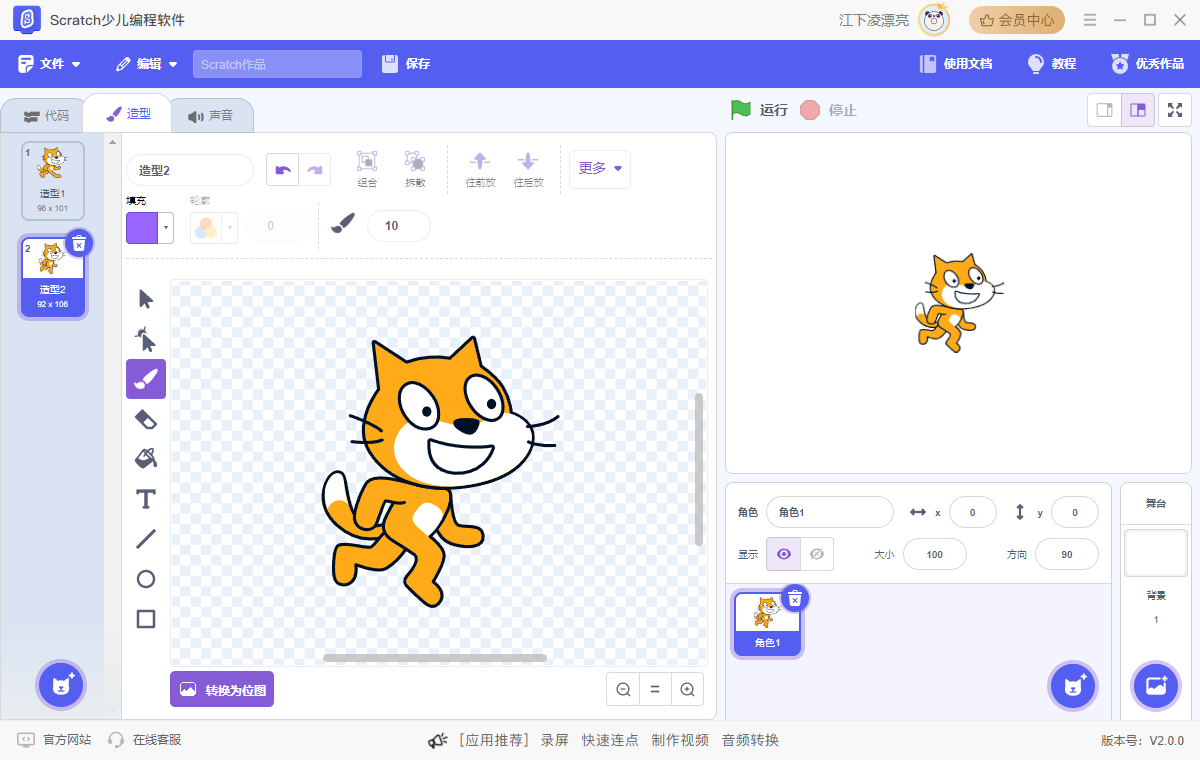Select the circle tool
Image resolution: width=1200 pixels, height=760 pixels.
pos(146,579)
